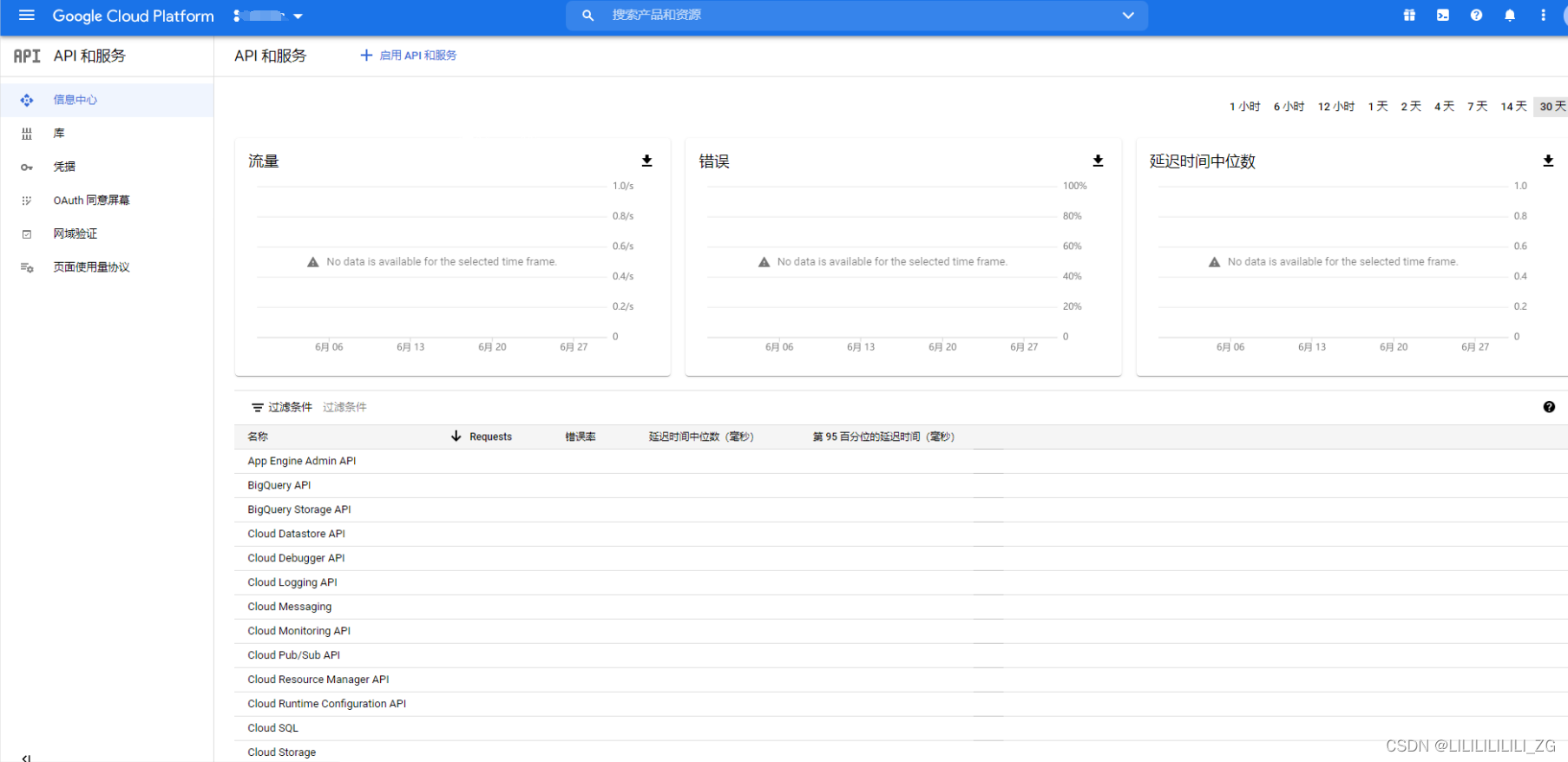This screenshot has height=762, width=1568.
Task: Select the 4 天 time range
Action: (1444, 107)
